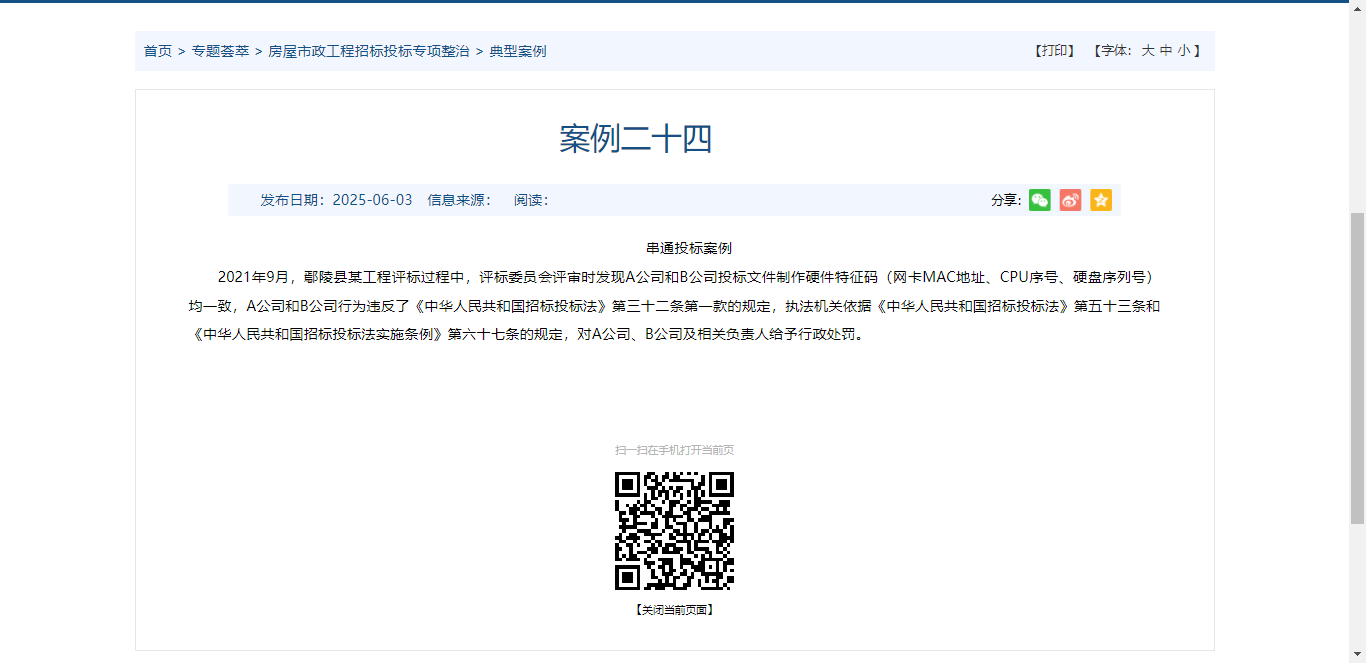Open 房屋市政工程招标投标专项整治 breadcrumb link
This screenshot has height=663, width=1366.
pyautogui.click(x=369, y=51)
